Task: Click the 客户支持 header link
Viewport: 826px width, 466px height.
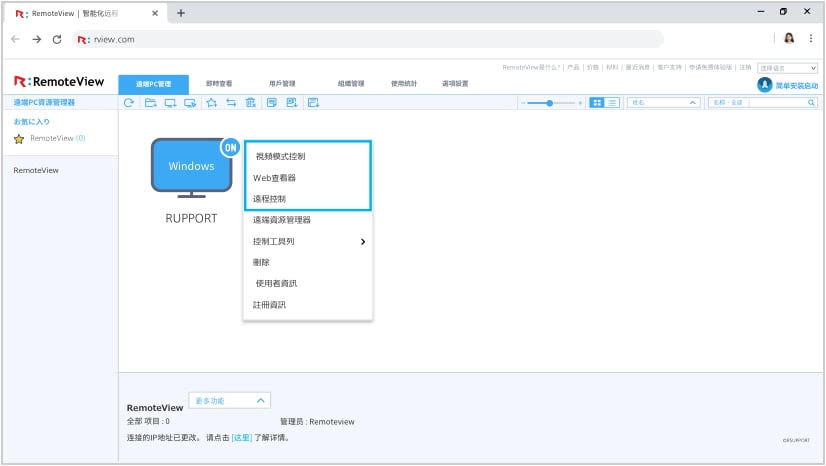Action: tap(669, 67)
